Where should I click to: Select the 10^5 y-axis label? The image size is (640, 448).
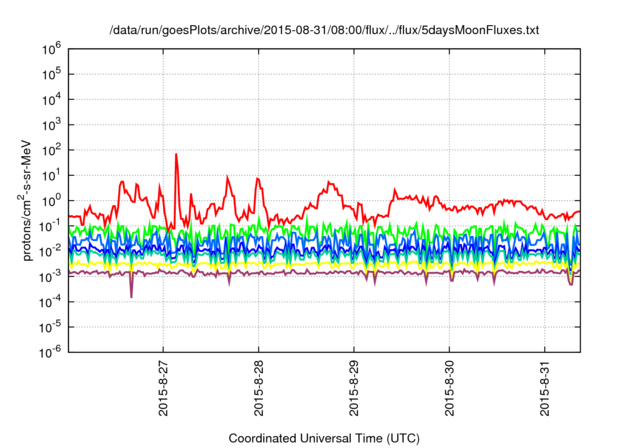(51, 74)
